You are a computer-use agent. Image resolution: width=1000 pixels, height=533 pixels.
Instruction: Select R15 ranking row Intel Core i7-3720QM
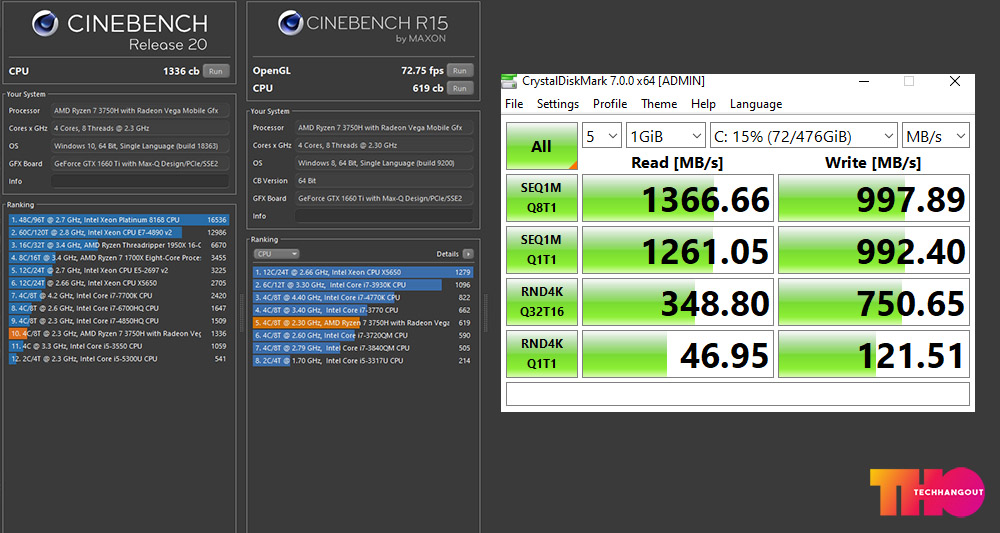coord(363,335)
